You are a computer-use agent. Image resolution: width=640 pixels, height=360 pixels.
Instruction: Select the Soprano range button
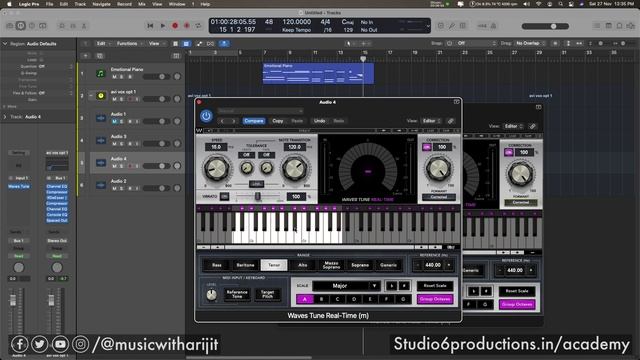[360, 265]
